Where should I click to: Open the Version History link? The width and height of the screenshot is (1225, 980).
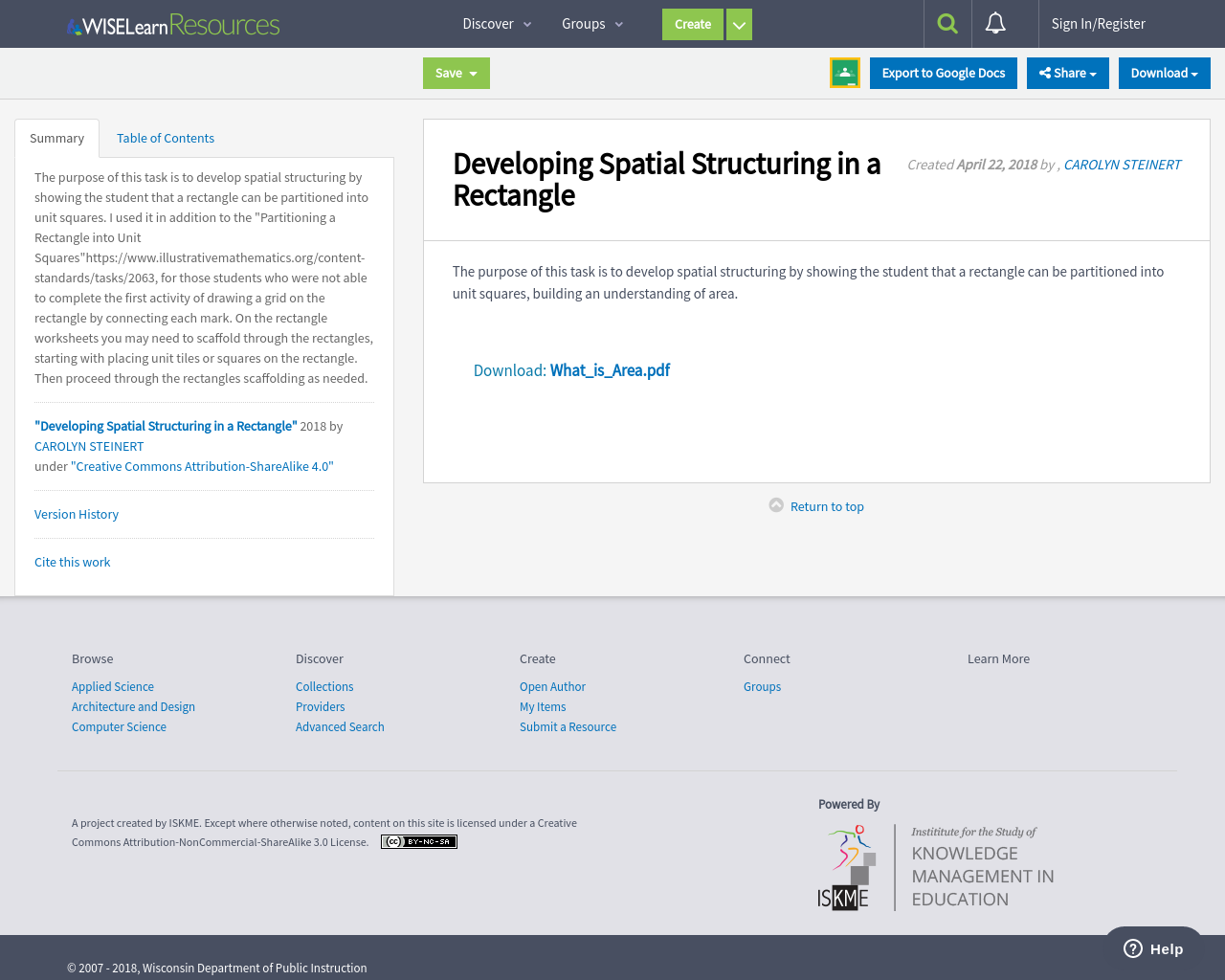click(x=77, y=514)
